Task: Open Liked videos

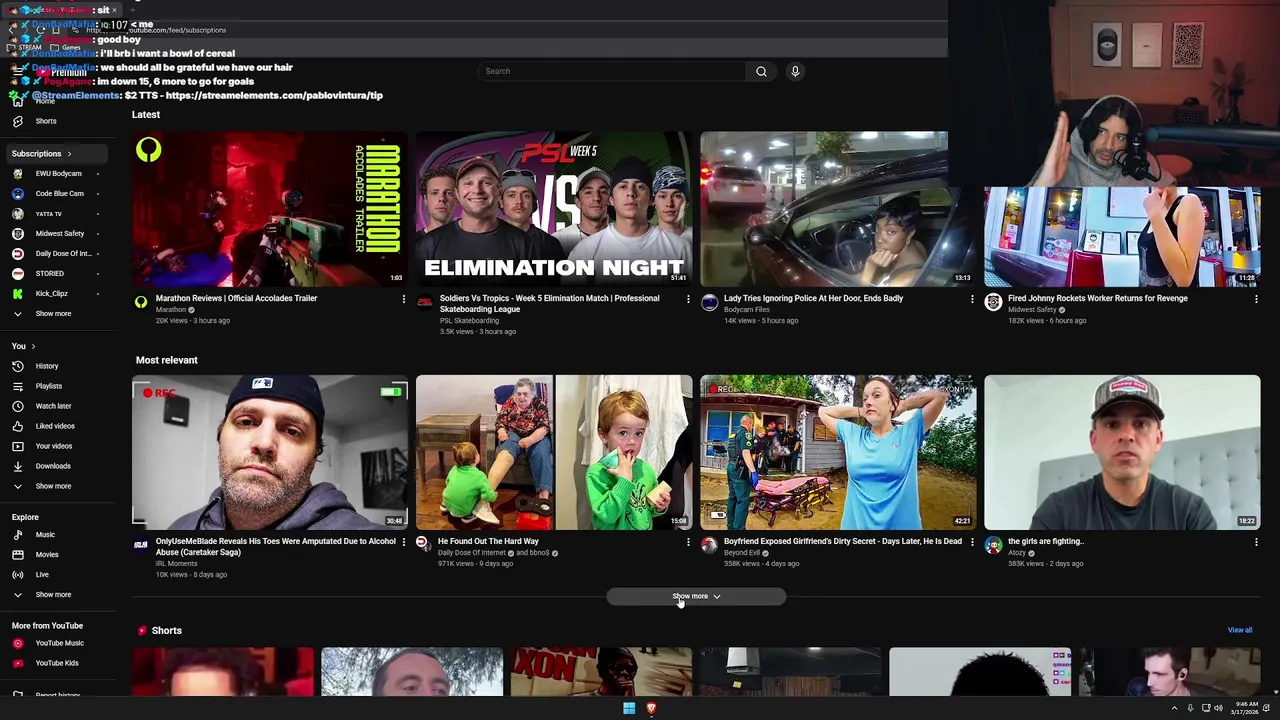Action: 55,426
